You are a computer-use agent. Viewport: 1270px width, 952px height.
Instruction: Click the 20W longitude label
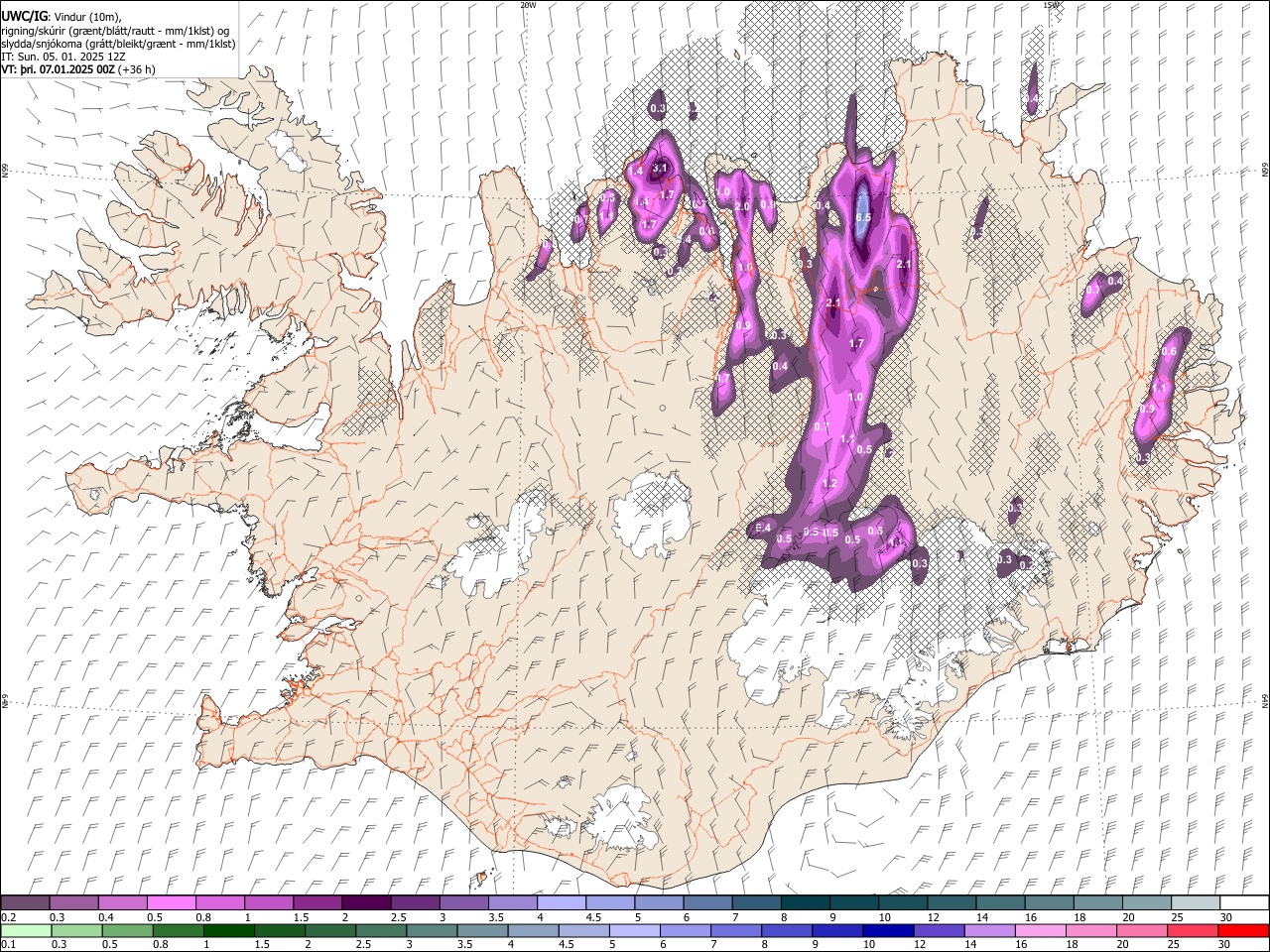[528, 4]
